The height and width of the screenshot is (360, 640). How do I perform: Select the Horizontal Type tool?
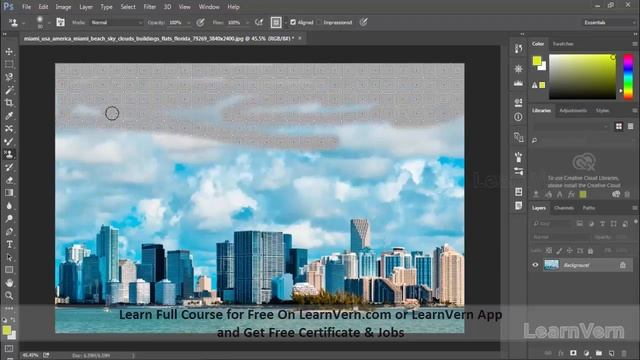[x=9, y=244]
